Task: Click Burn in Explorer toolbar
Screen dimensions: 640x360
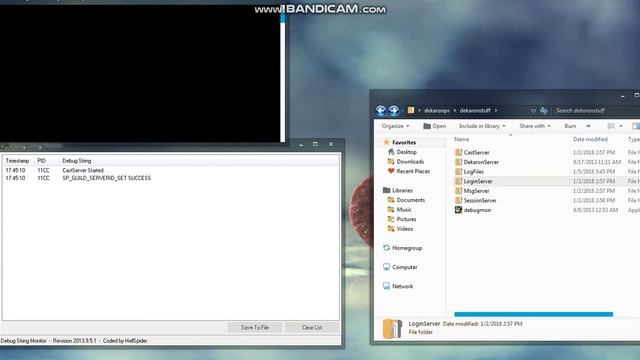Action: point(570,126)
